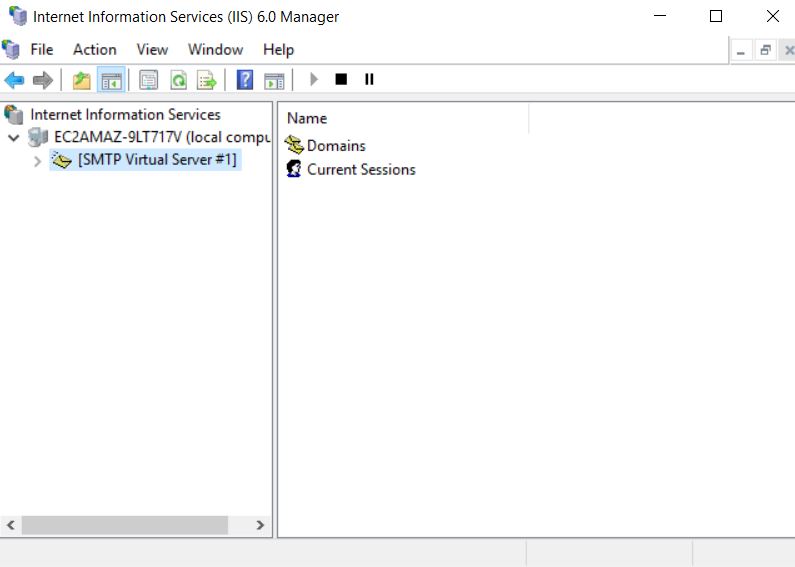Click the Forward arrow in toolbar
The image size is (795, 567).
tap(42, 80)
